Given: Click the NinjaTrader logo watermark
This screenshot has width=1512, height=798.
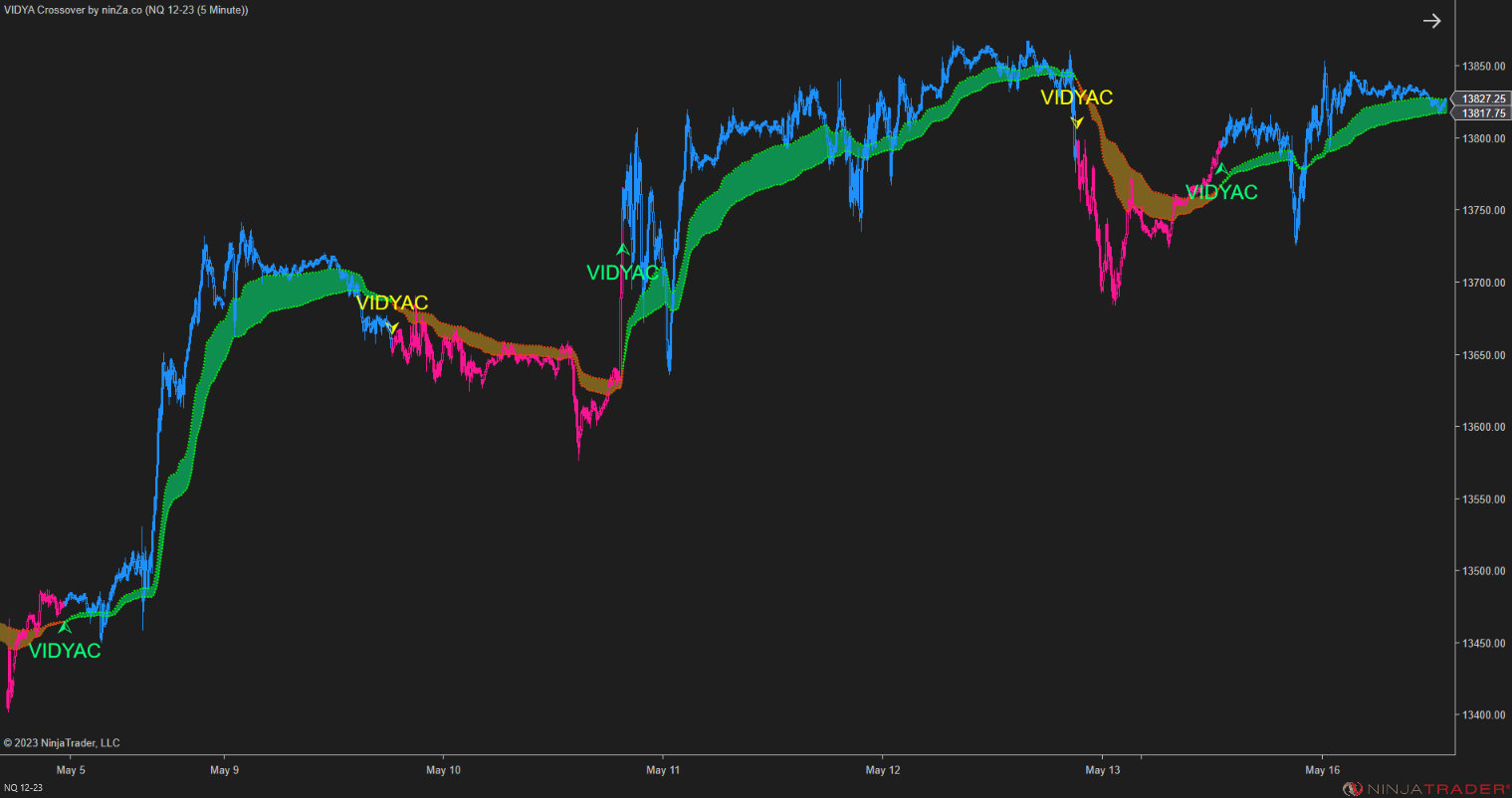Looking at the screenshot, I should (x=1425, y=785).
